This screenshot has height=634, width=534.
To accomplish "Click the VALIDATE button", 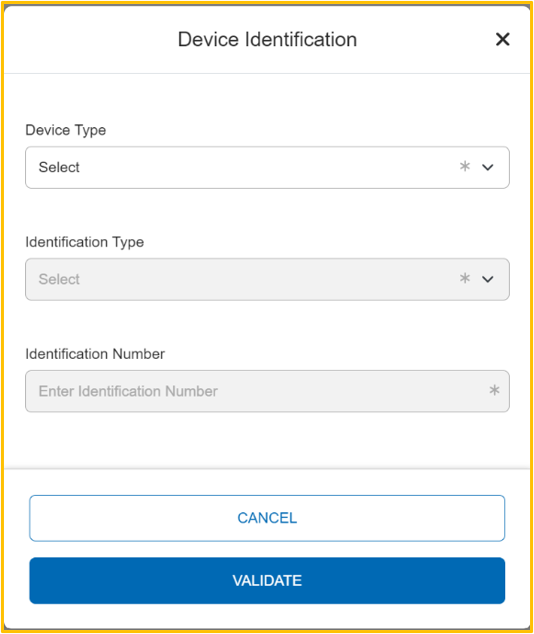I will click(267, 581).
